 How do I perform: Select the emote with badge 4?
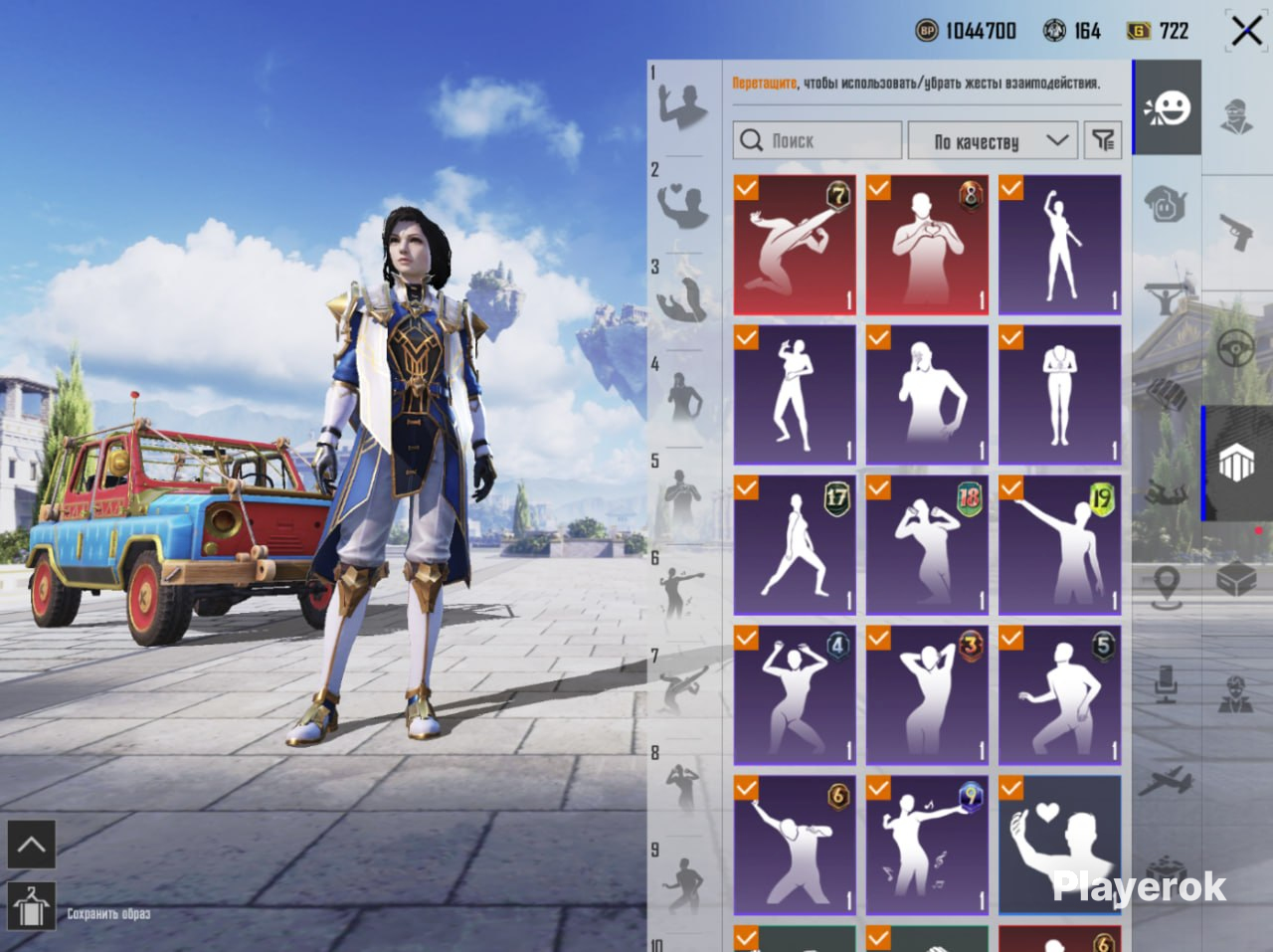795,695
